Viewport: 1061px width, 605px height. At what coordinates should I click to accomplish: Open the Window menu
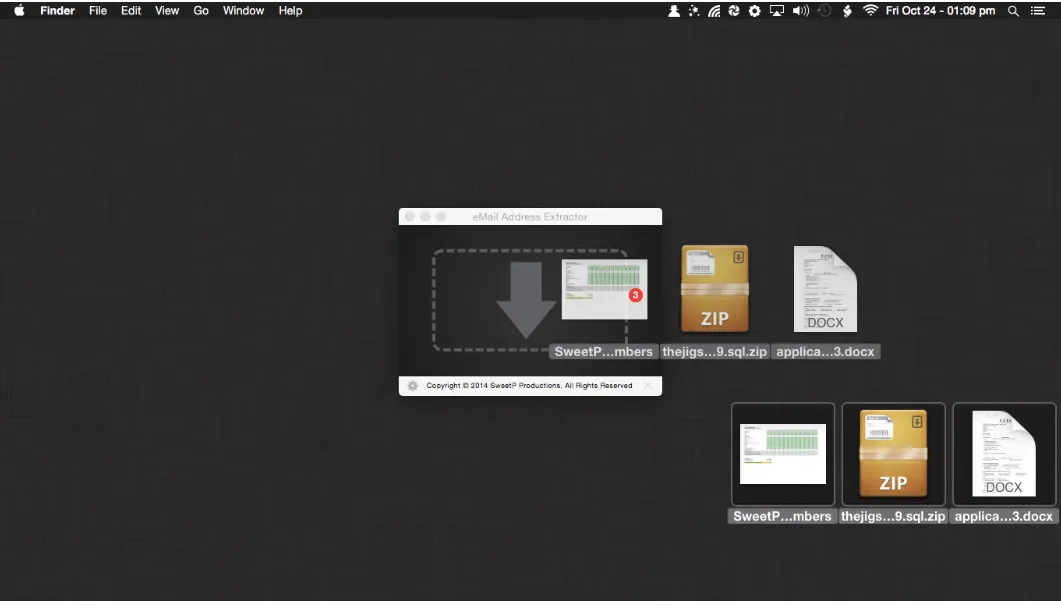244,11
